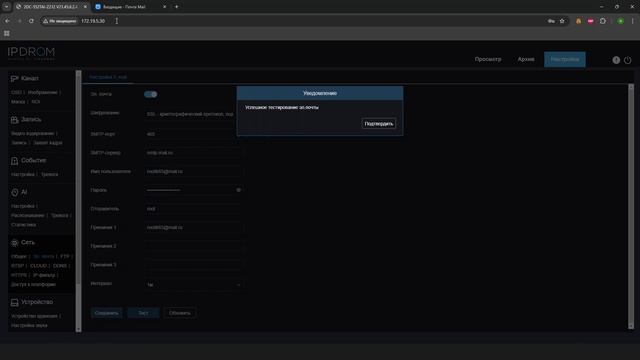Confirm the notification with the Подтвердить button
This screenshot has height=360, width=640.
tap(378, 123)
